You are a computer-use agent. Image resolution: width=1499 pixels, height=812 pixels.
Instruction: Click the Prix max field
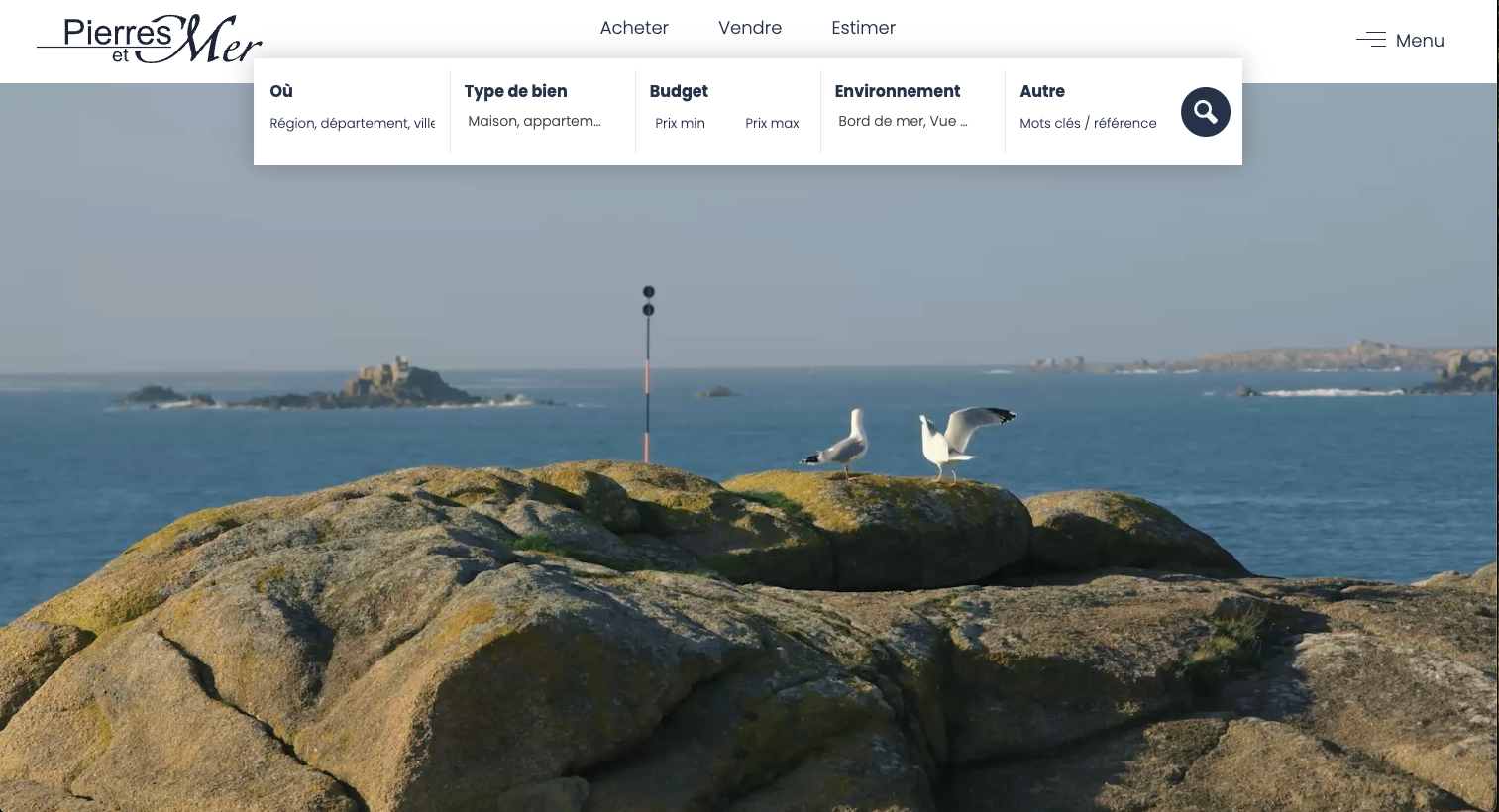[x=772, y=123]
